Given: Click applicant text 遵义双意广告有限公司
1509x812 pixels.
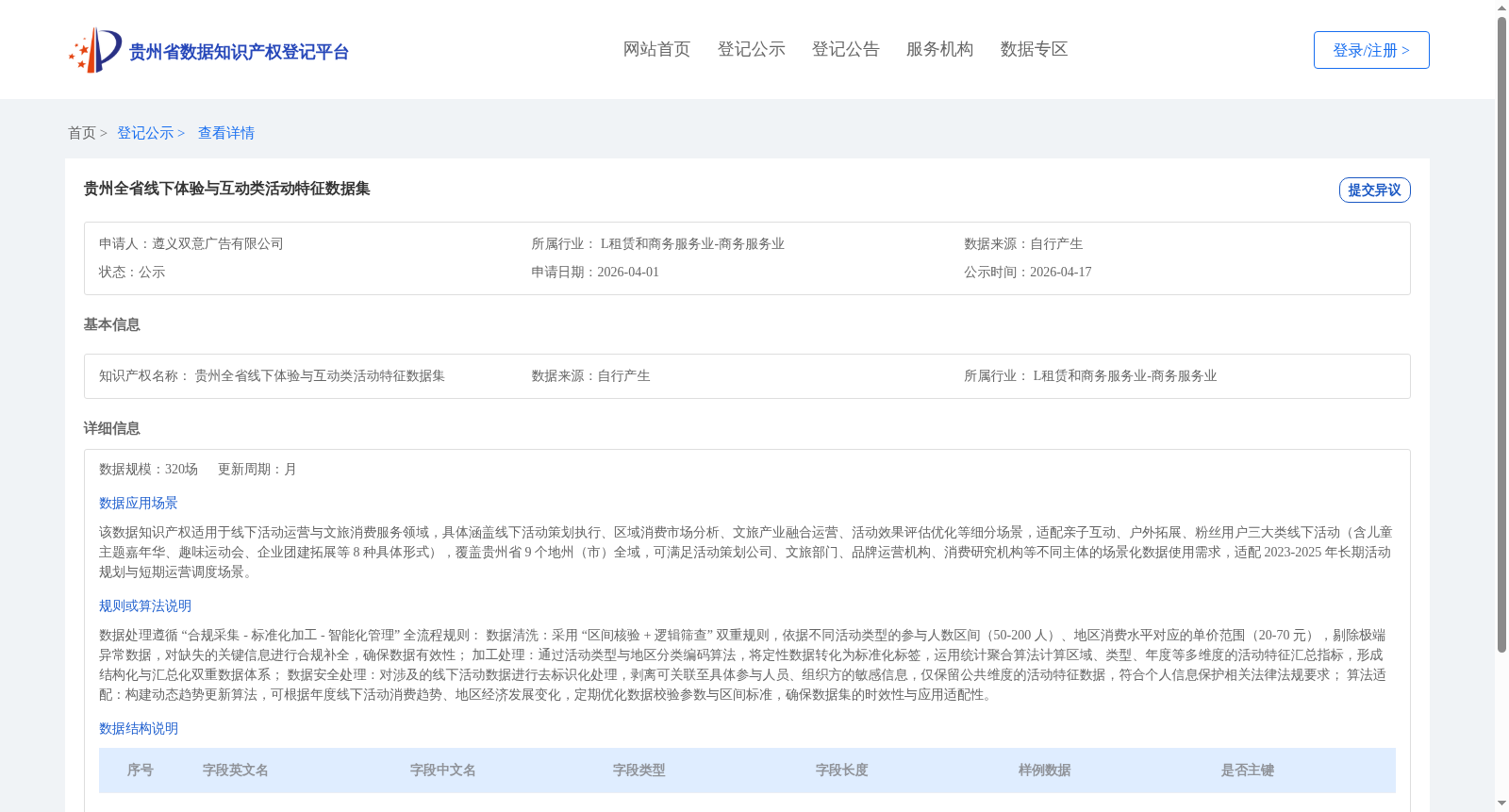Looking at the screenshot, I should point(218,243).
